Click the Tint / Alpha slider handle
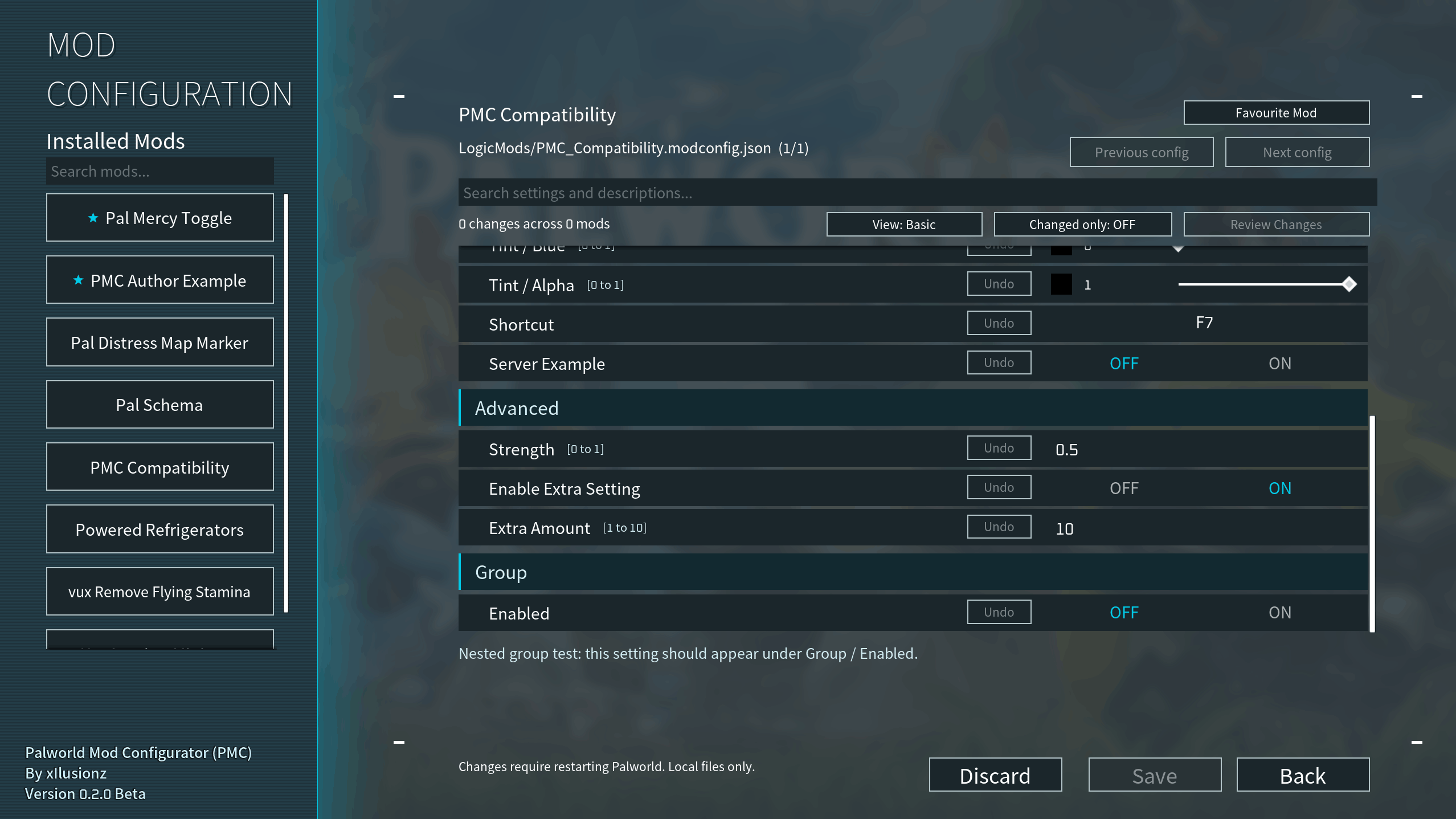The image size is (1456, 819). 1349,284
